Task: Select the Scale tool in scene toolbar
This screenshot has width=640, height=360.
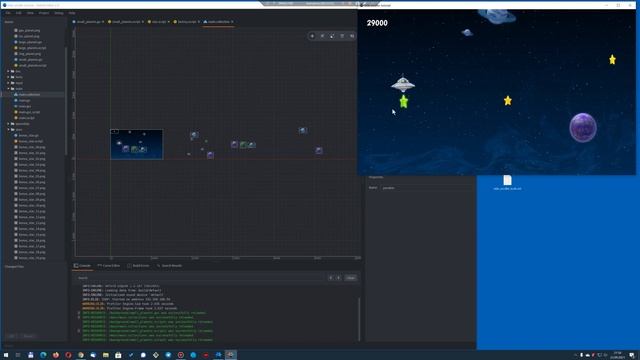Action: click(x=332, y=36)
